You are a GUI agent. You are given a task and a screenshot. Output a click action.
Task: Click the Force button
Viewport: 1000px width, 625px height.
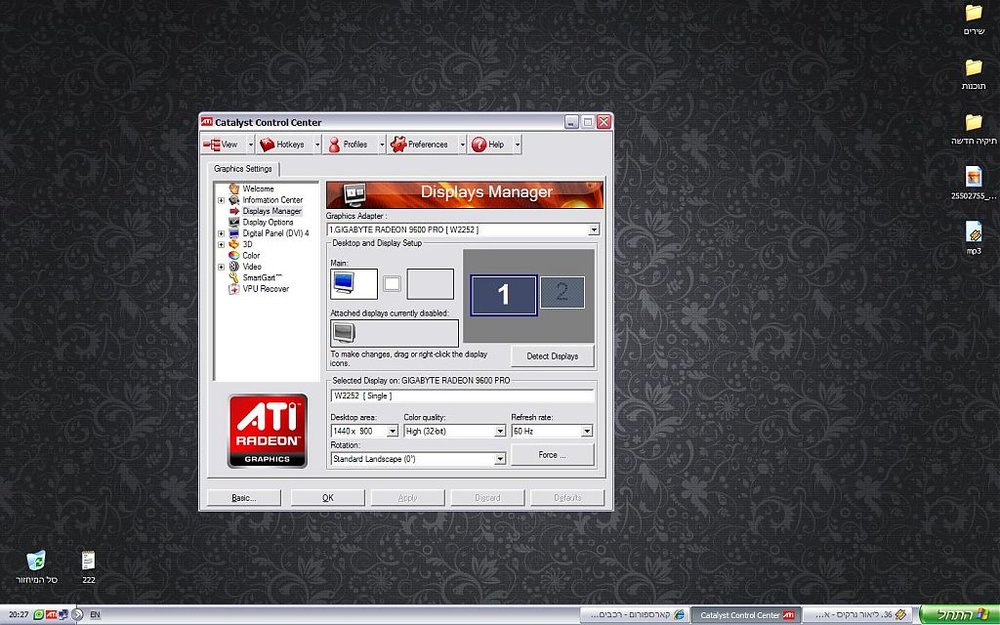coord(552,455)
